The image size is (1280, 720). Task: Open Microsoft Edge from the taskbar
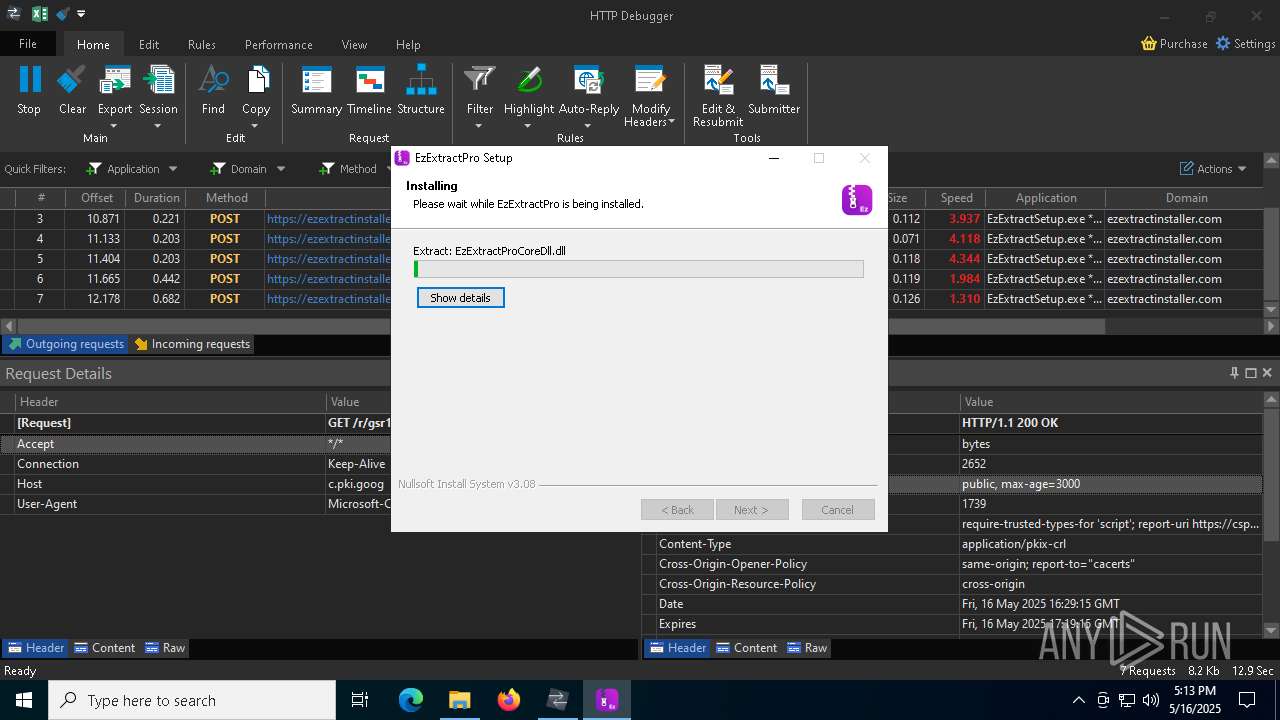tap(411, 700)
